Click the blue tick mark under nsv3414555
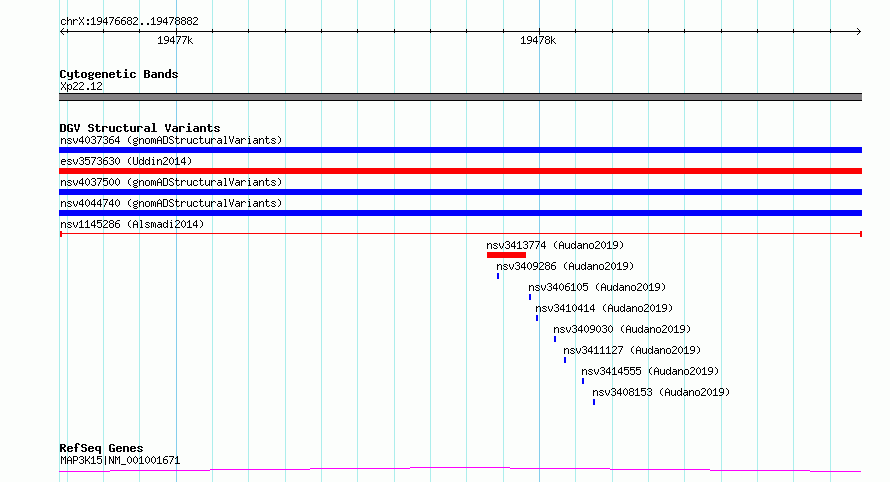The width and height of the screenshot is (890, 482). tap(583, 381)
